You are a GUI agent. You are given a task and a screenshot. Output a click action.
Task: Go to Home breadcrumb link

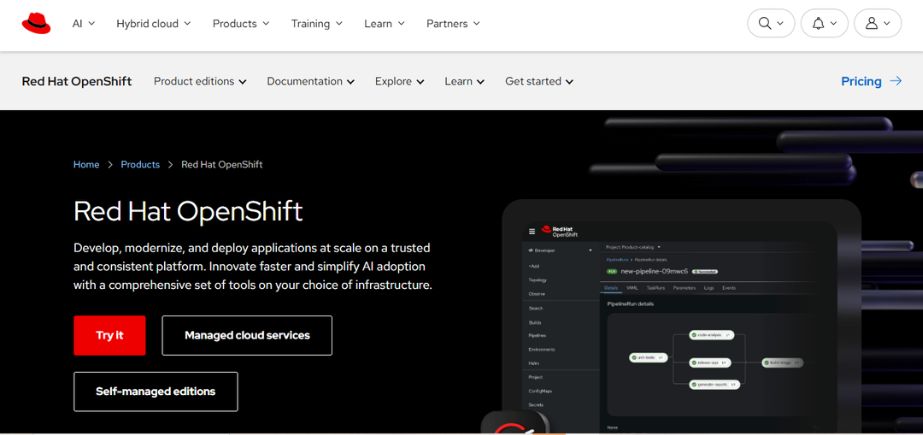tap(86, 164)
